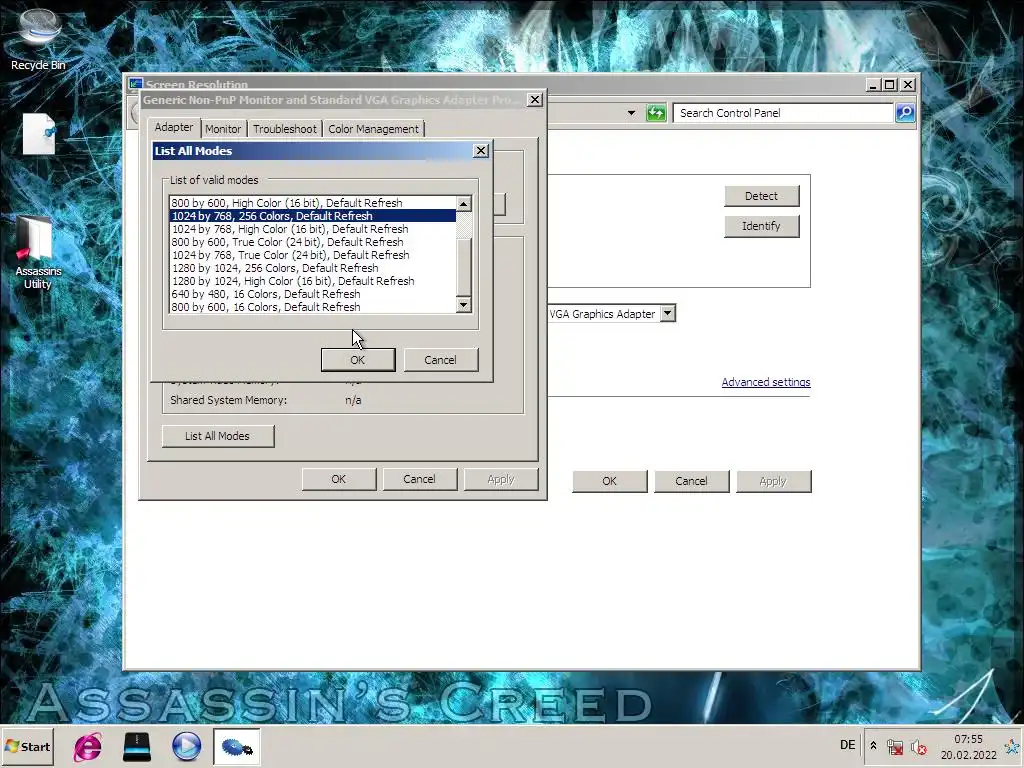The image size is (1024, 768).
Task: Click the Control Panel search magnifier icon
Action: click(905, 113)
